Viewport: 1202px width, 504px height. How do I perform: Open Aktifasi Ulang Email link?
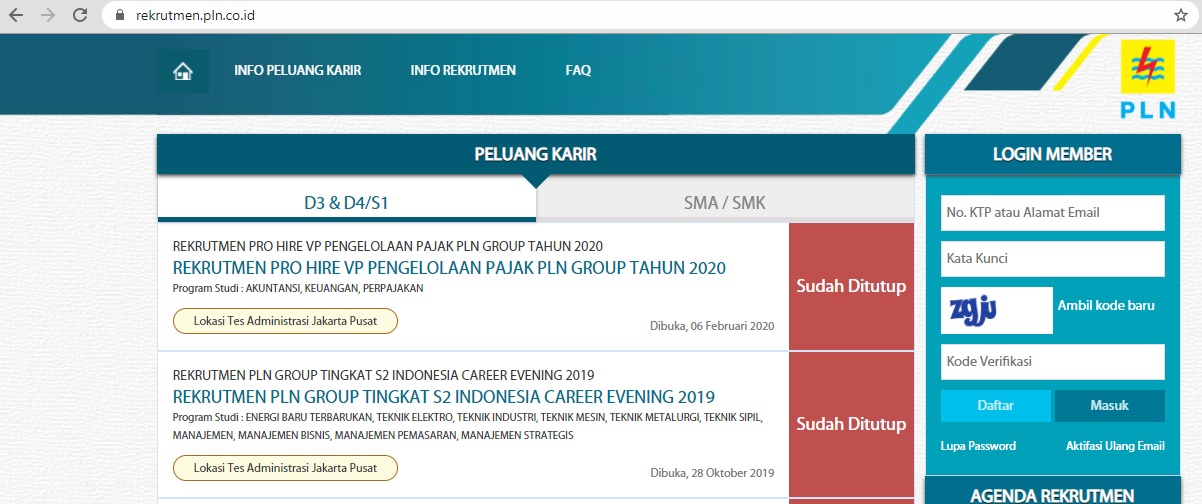tap(1115, 446)
